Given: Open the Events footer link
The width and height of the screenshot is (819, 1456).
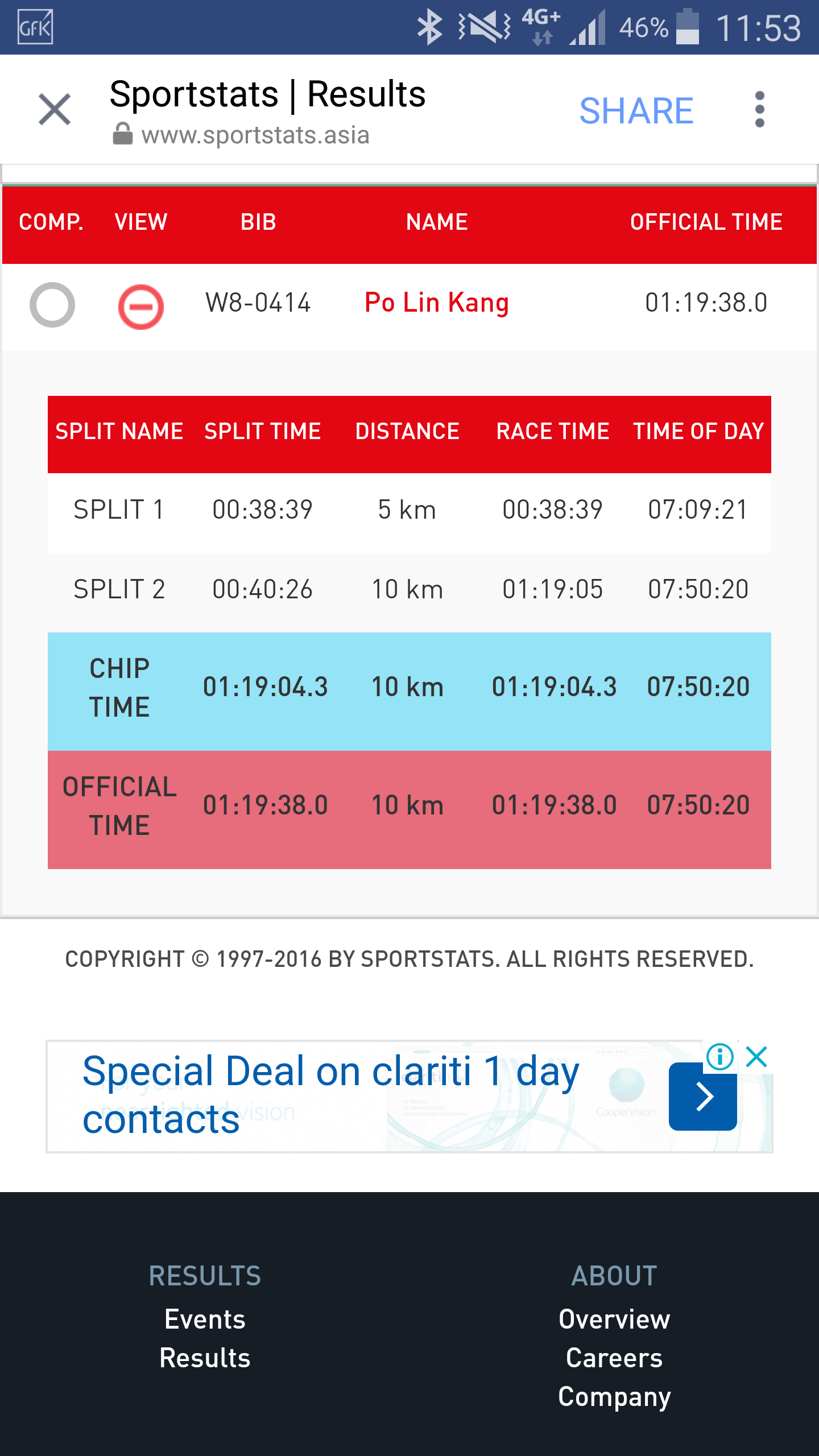Looking at the screenshot, I should (205, 1319).
